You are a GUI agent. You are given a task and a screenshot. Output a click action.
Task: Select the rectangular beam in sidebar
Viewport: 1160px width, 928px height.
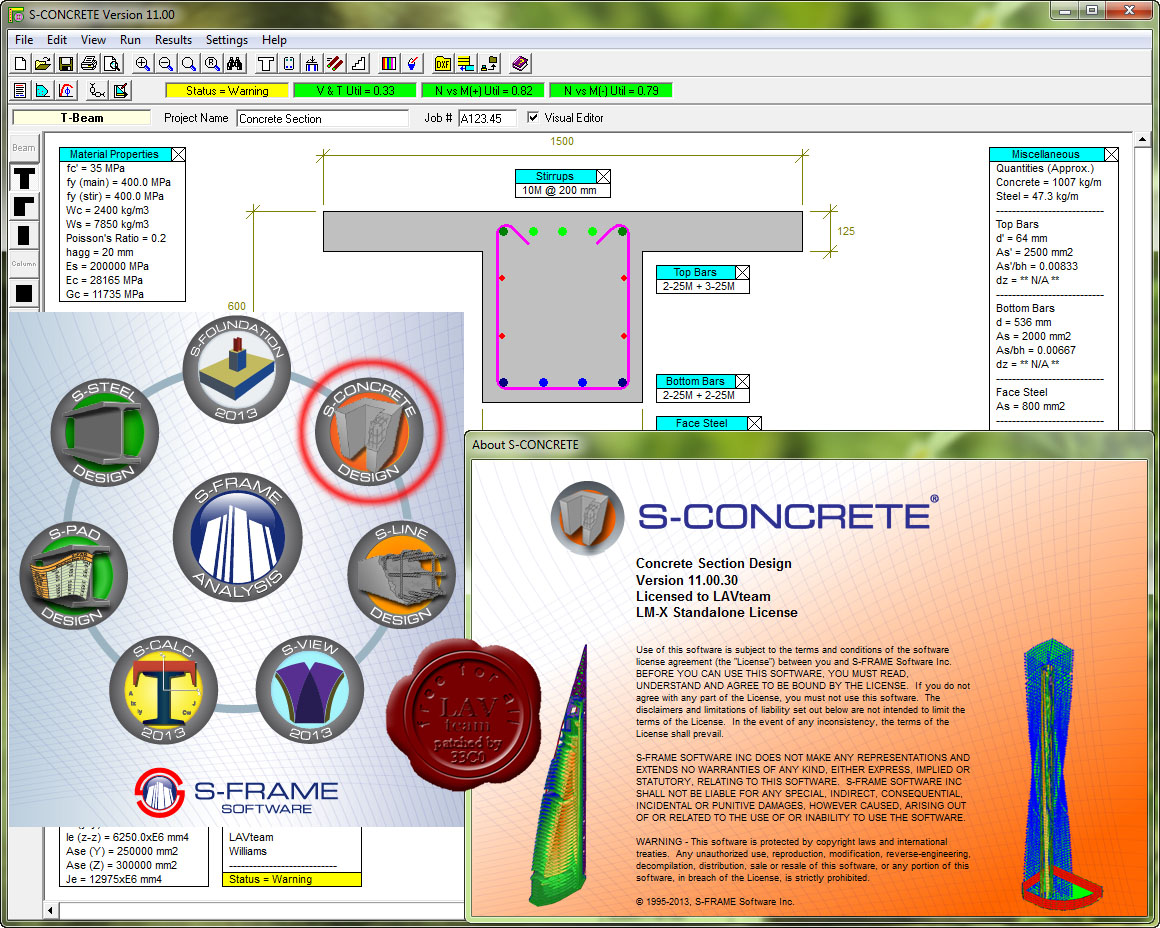[24, 235]
